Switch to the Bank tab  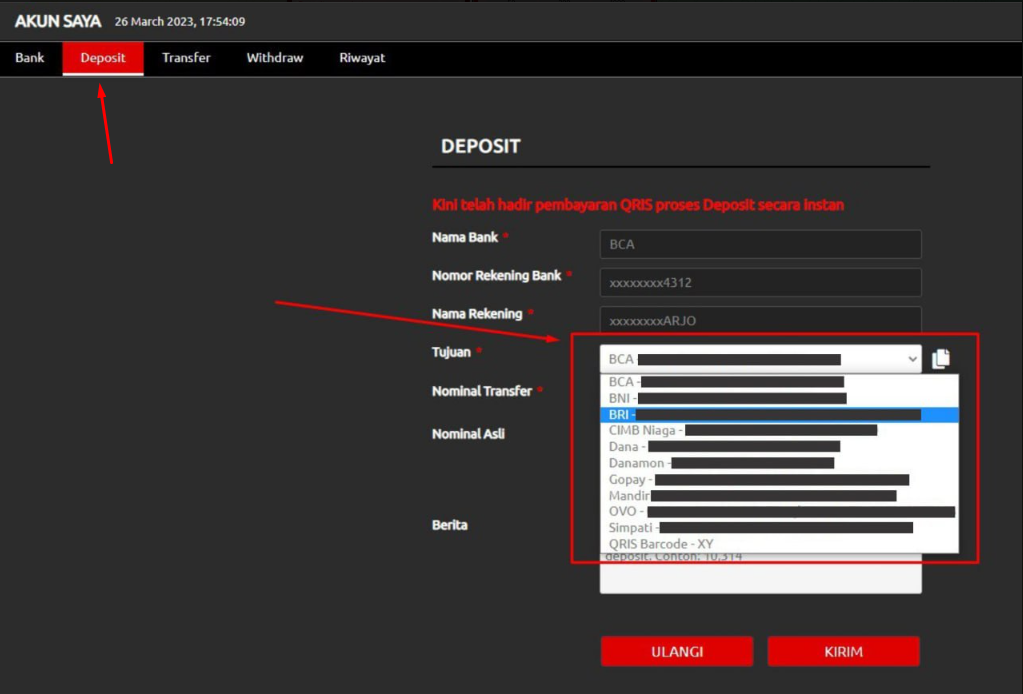(x=30, y=58)
